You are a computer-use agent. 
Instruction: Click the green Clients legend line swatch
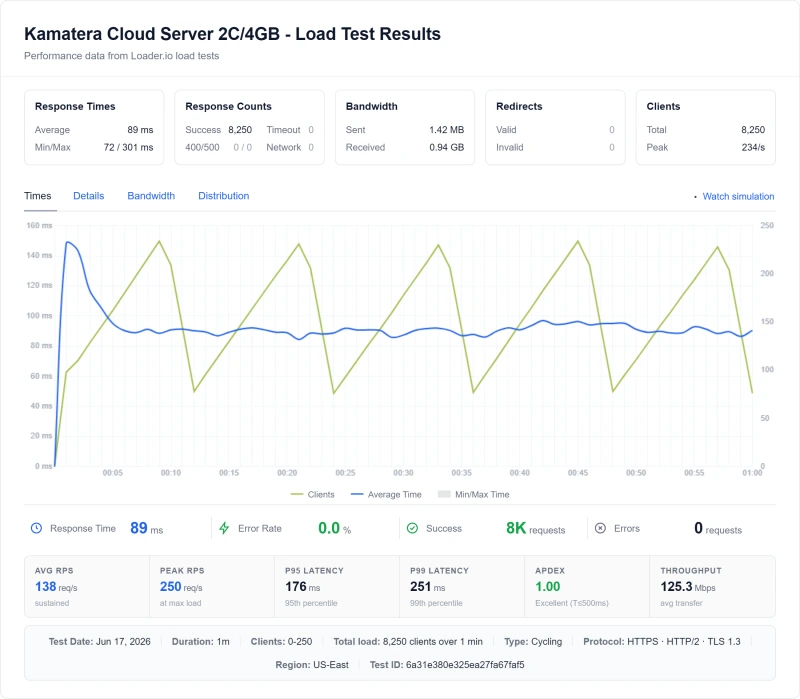point(296,494)
